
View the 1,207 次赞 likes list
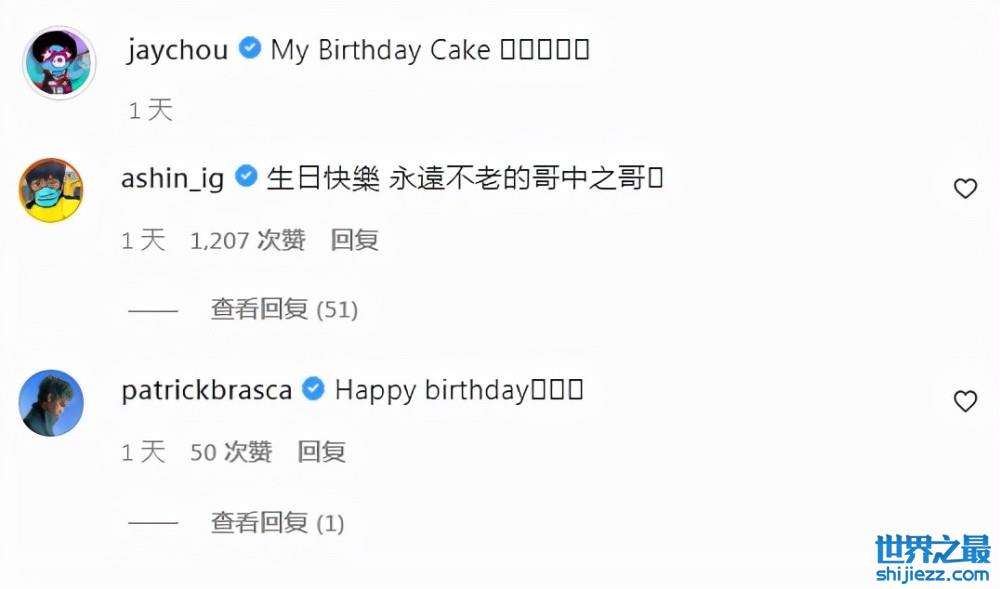point(247,240)
